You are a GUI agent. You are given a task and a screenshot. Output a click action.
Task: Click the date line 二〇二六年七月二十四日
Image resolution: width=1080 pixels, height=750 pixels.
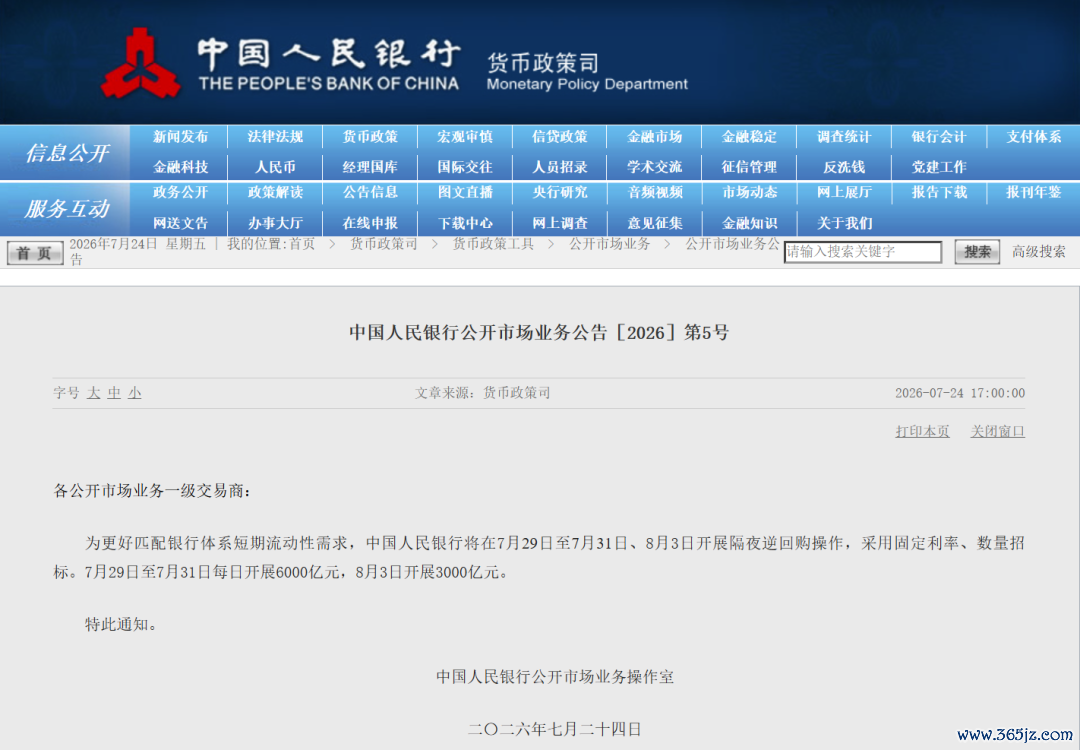point(555,729)
